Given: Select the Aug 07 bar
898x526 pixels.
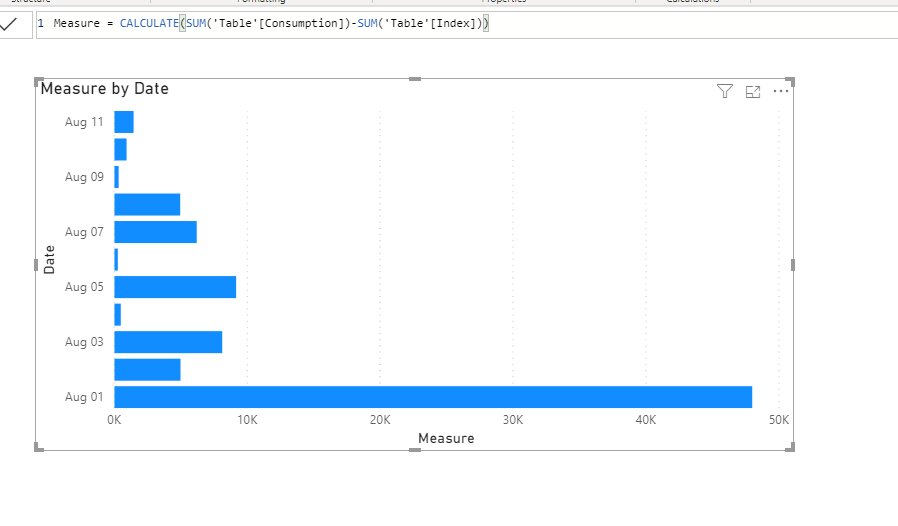Looking at the screenshot, I should [x=156, y=232].
